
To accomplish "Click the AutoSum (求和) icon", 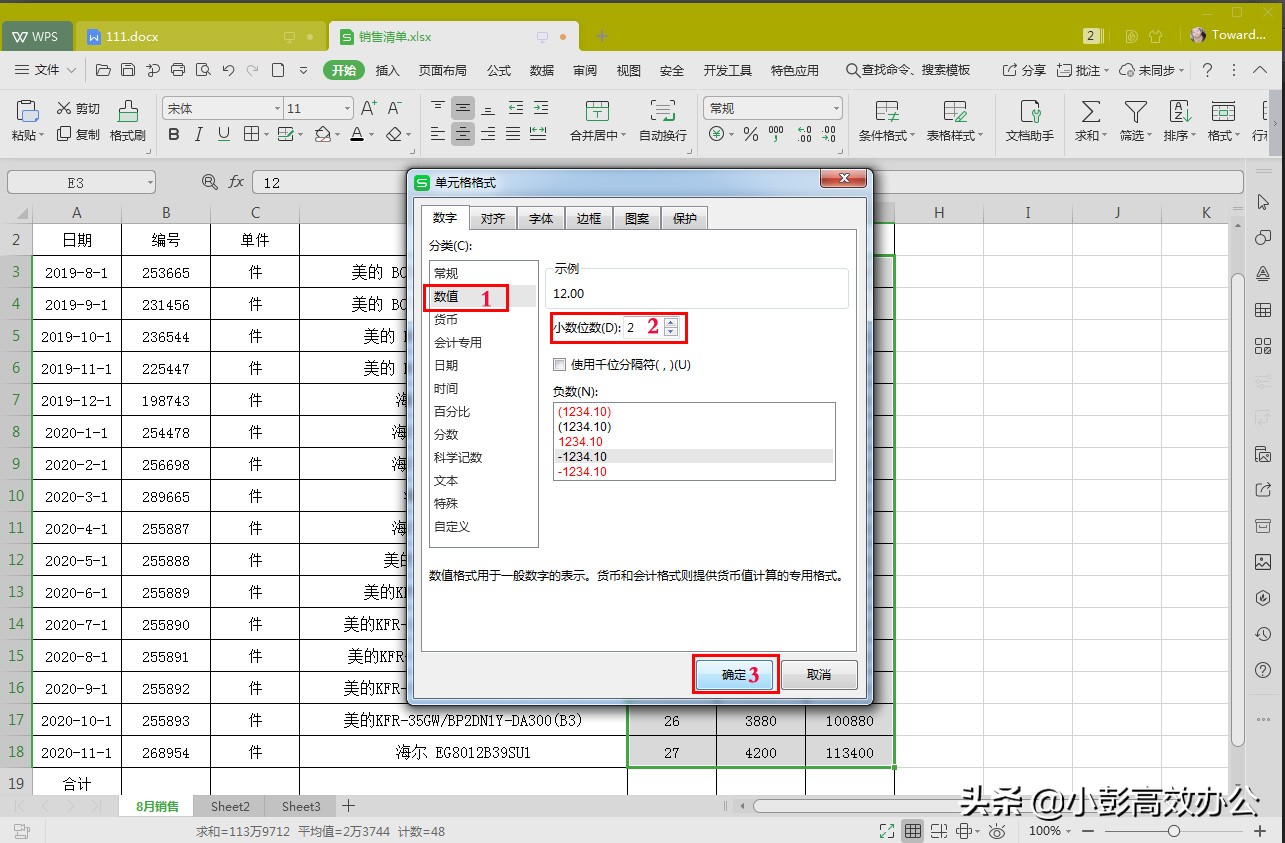I will coord(1089,113).
